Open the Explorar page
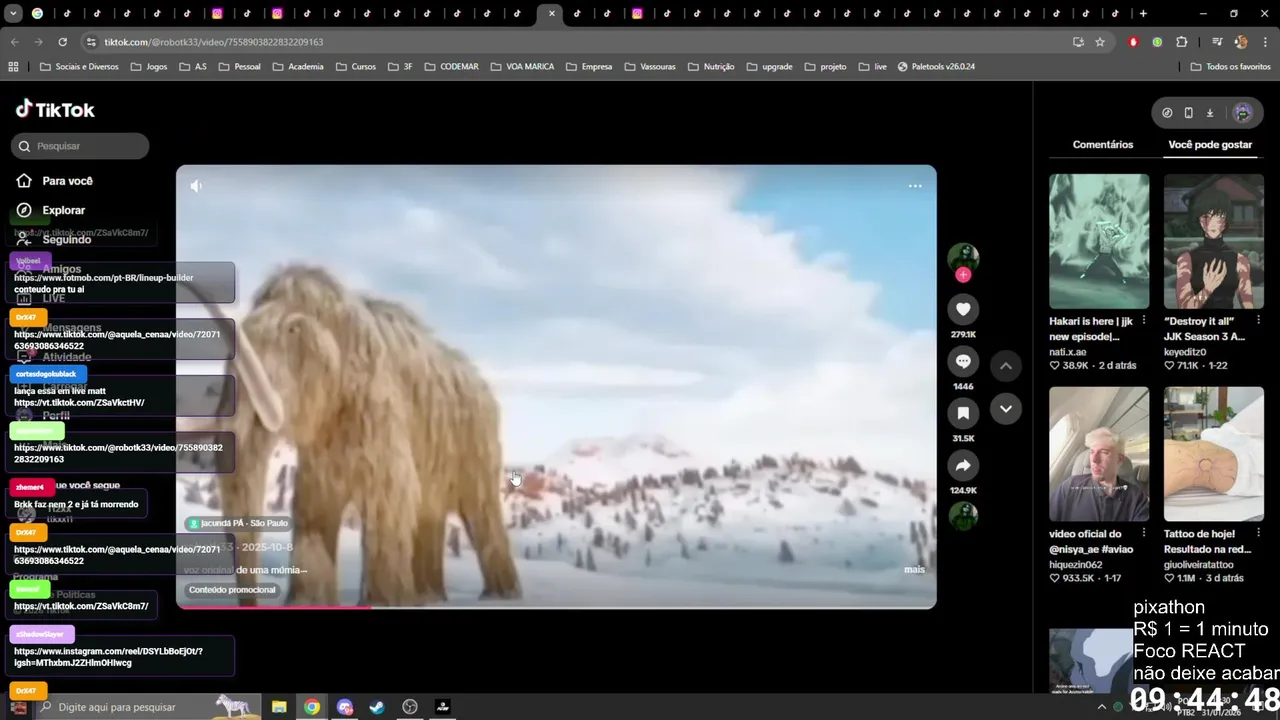 [63, 210]
